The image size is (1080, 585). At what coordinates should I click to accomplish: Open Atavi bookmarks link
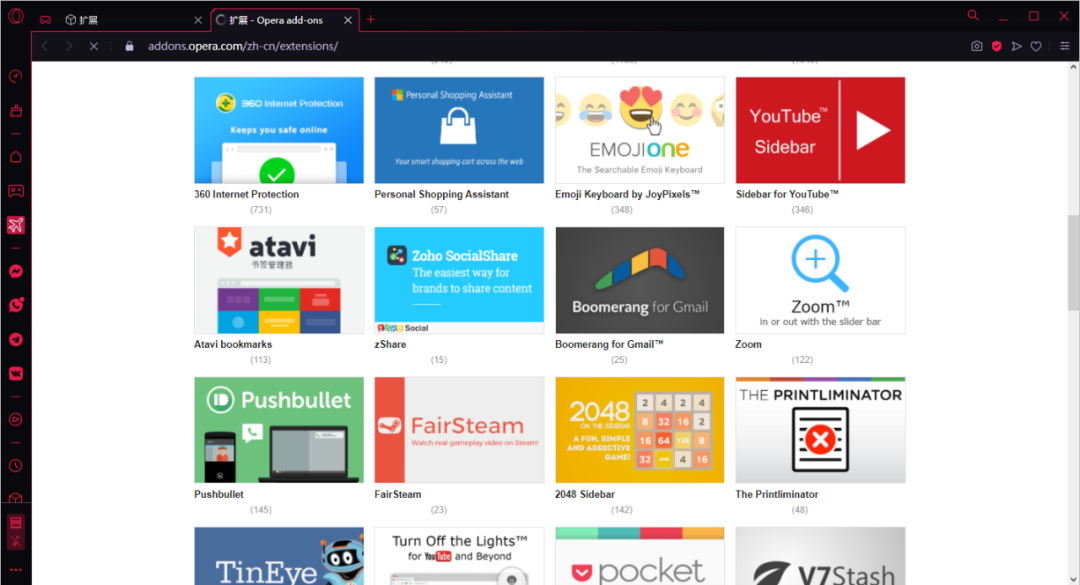click(x=233, y=345)
